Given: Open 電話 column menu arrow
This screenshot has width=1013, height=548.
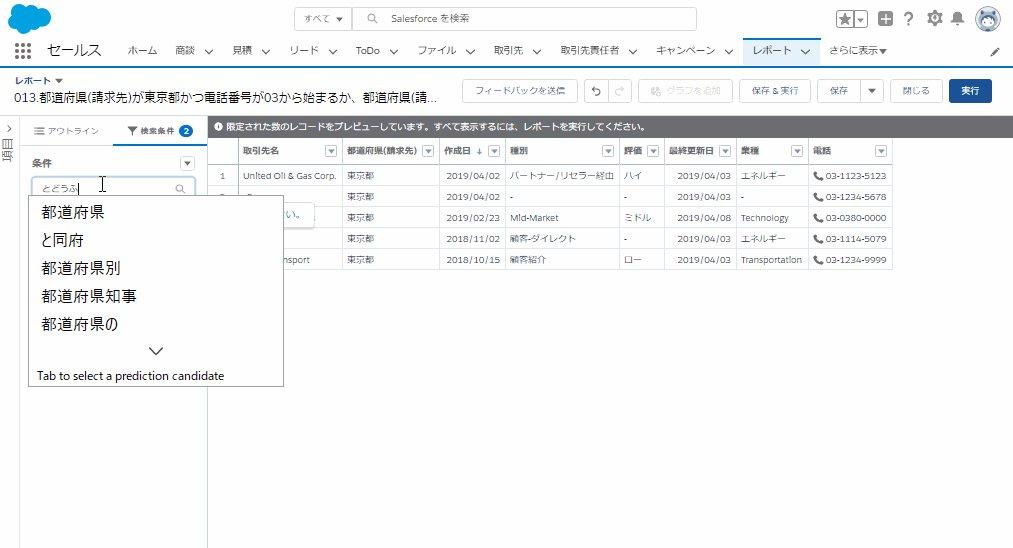Looking at the screenshot, I should click(x=881, y=151).
